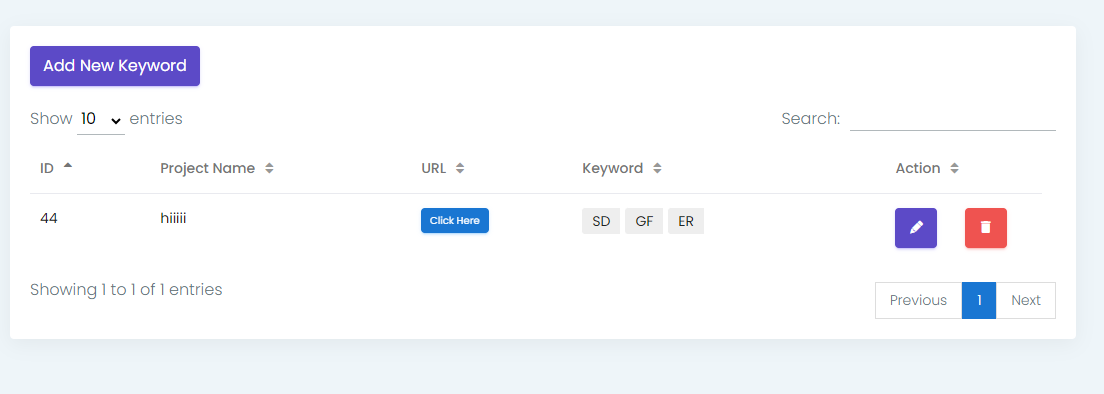Click the pencil edit icon for row 44

pos(915,228)
